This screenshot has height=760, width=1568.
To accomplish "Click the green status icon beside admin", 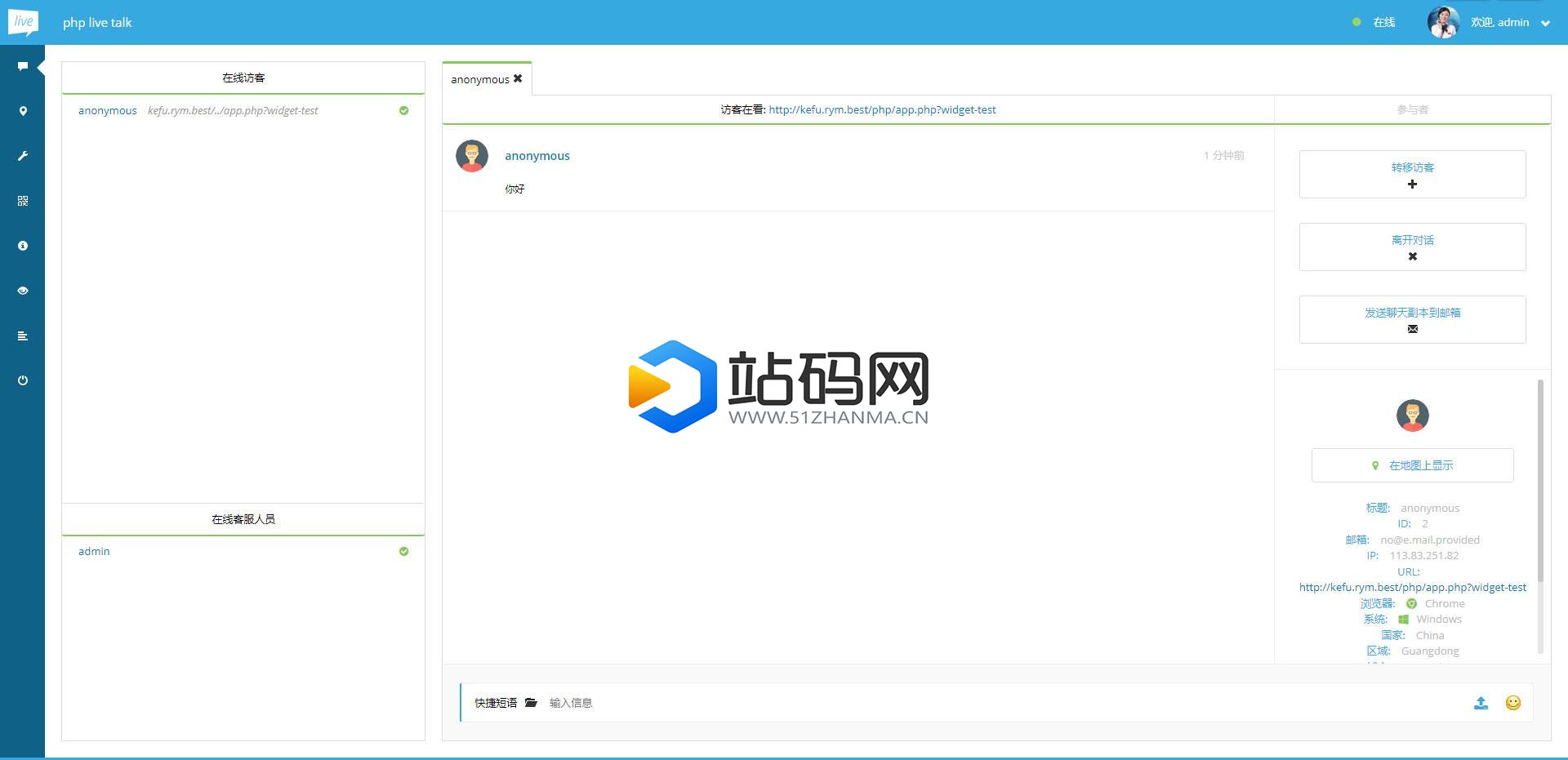I will (x=403, y=551).
